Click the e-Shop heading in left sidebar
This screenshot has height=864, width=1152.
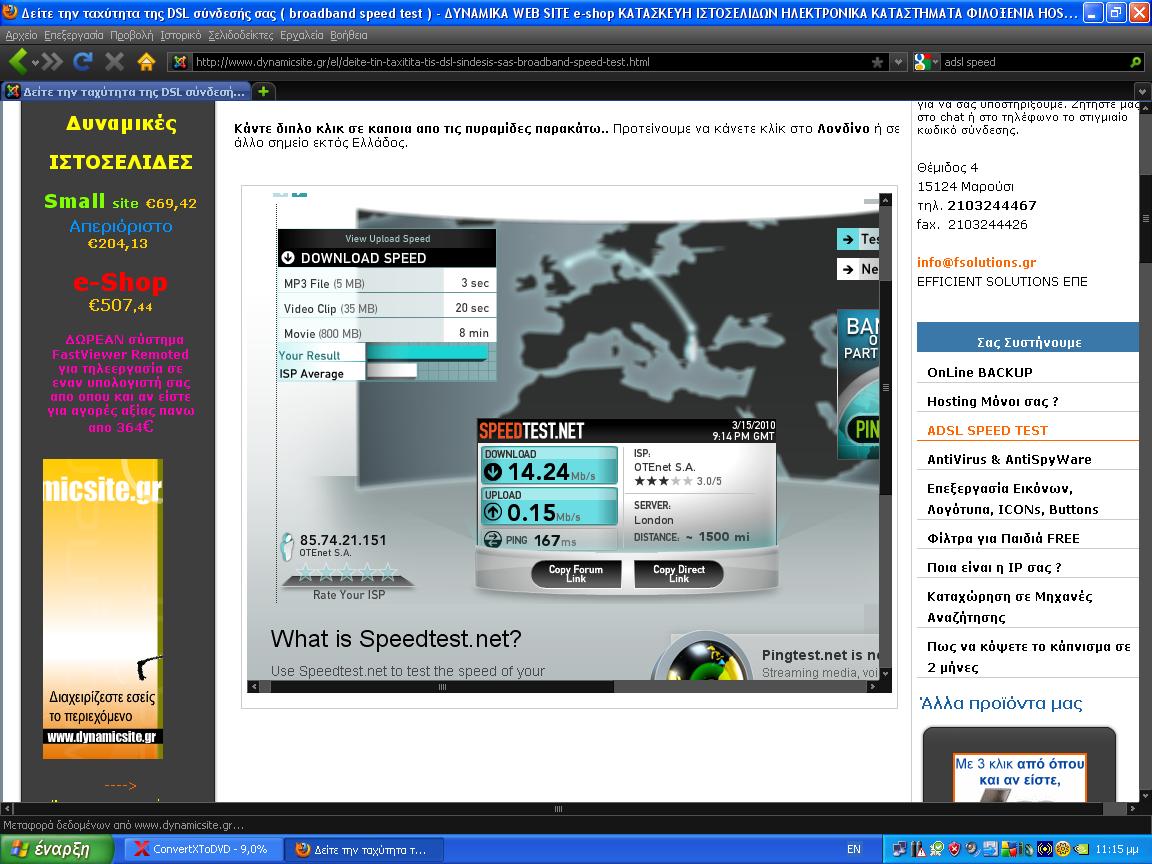click(120, 281)
